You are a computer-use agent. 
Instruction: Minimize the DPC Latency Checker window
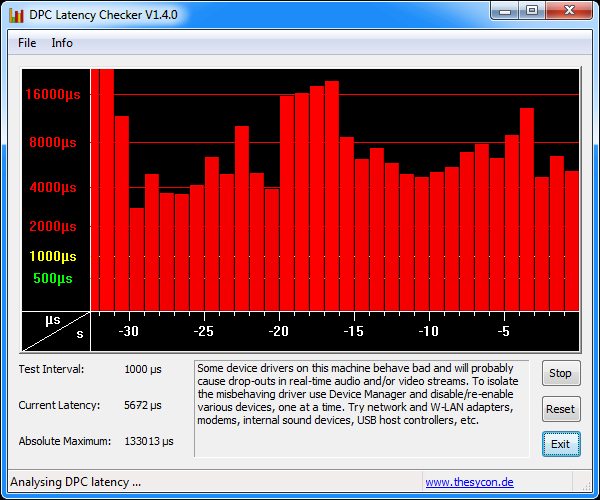coord(505,10)
